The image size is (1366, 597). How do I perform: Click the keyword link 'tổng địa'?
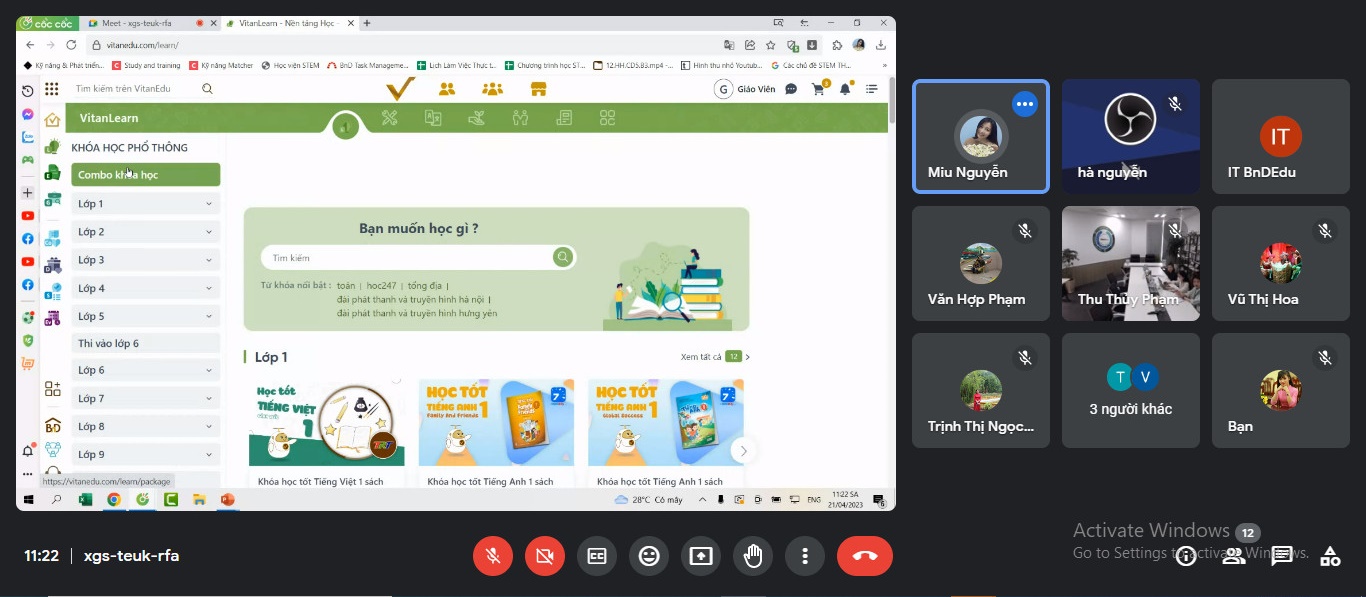coord(424,286)
